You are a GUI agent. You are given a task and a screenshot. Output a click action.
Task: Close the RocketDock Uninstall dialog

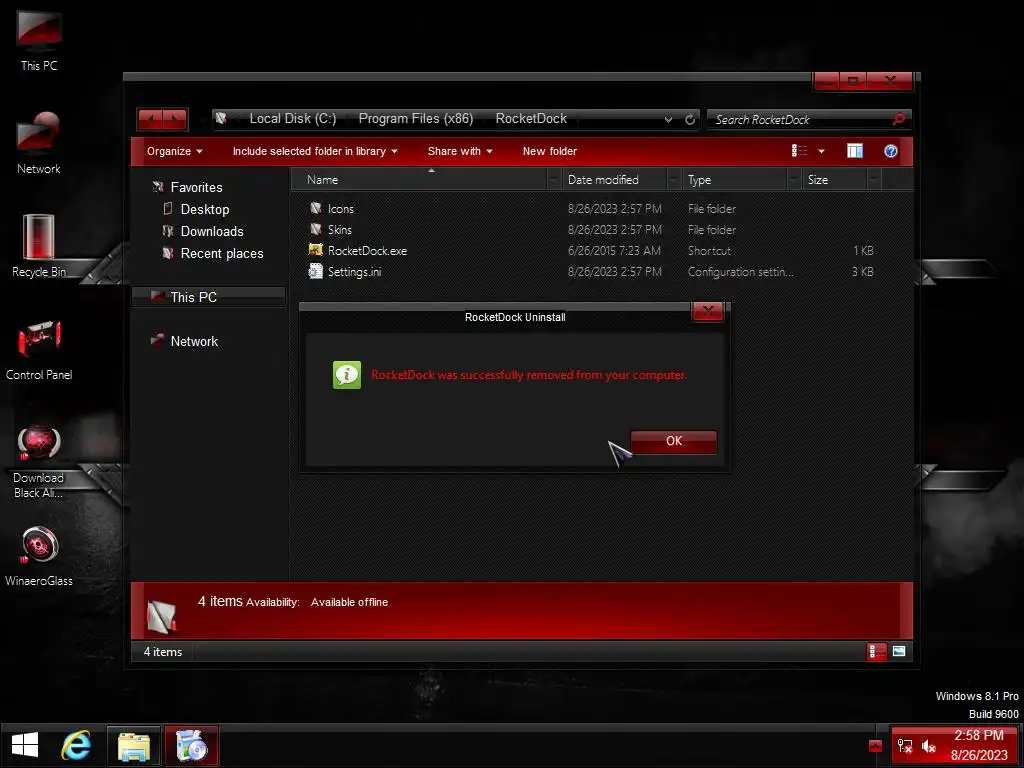point(707,312)
